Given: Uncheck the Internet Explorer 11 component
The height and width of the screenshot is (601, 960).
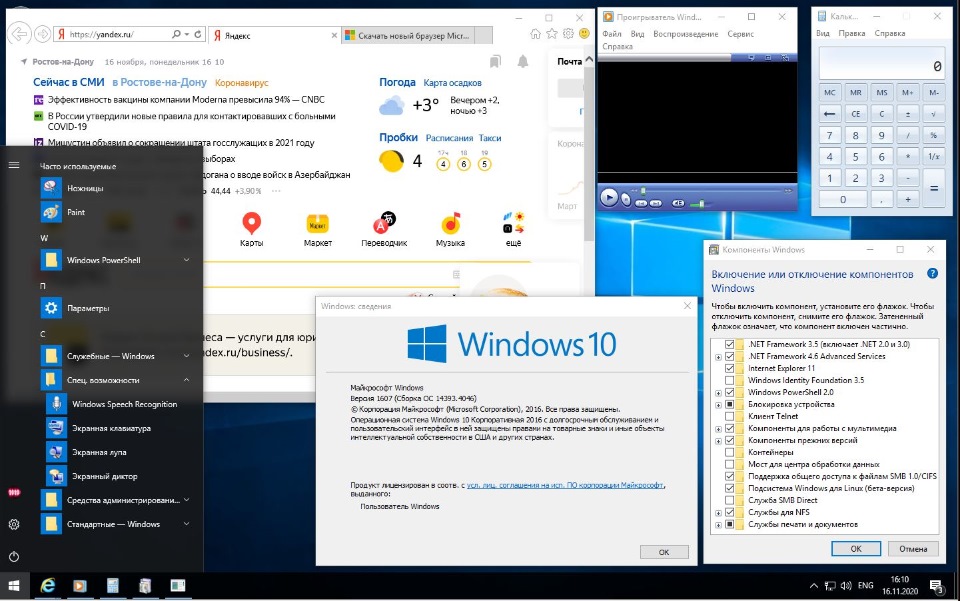Looking at the screenshot, I should 729,368.
